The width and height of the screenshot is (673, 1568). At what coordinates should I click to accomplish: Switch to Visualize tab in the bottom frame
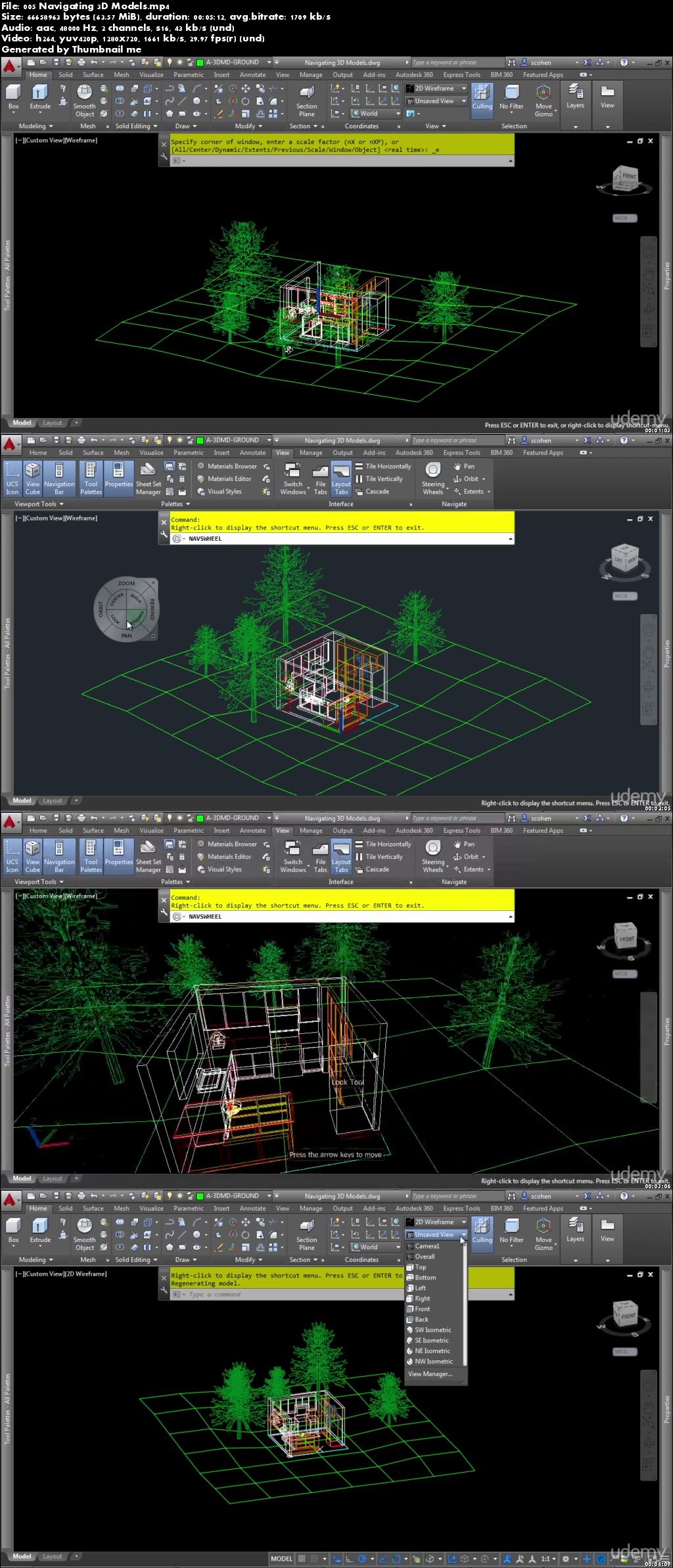pos(151,1209)
